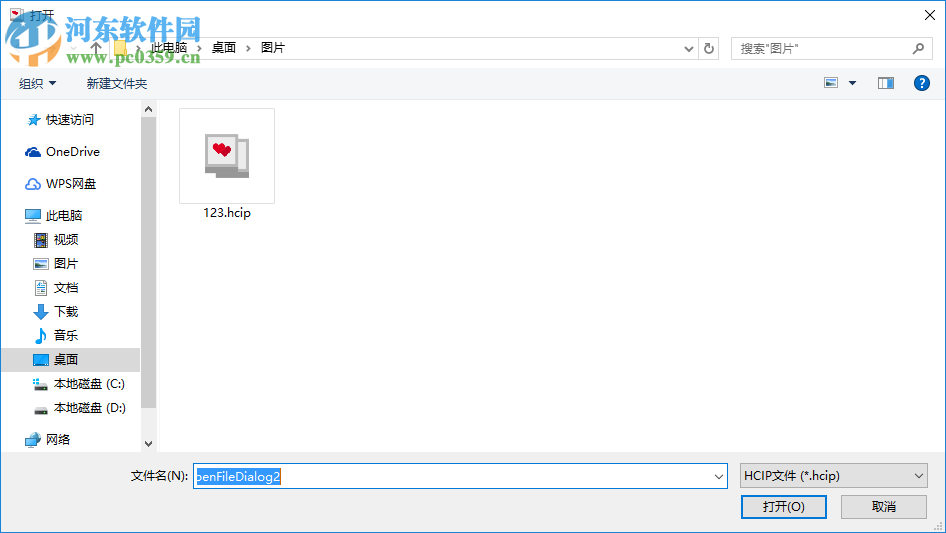Change the view layout icon

(831, 83)
